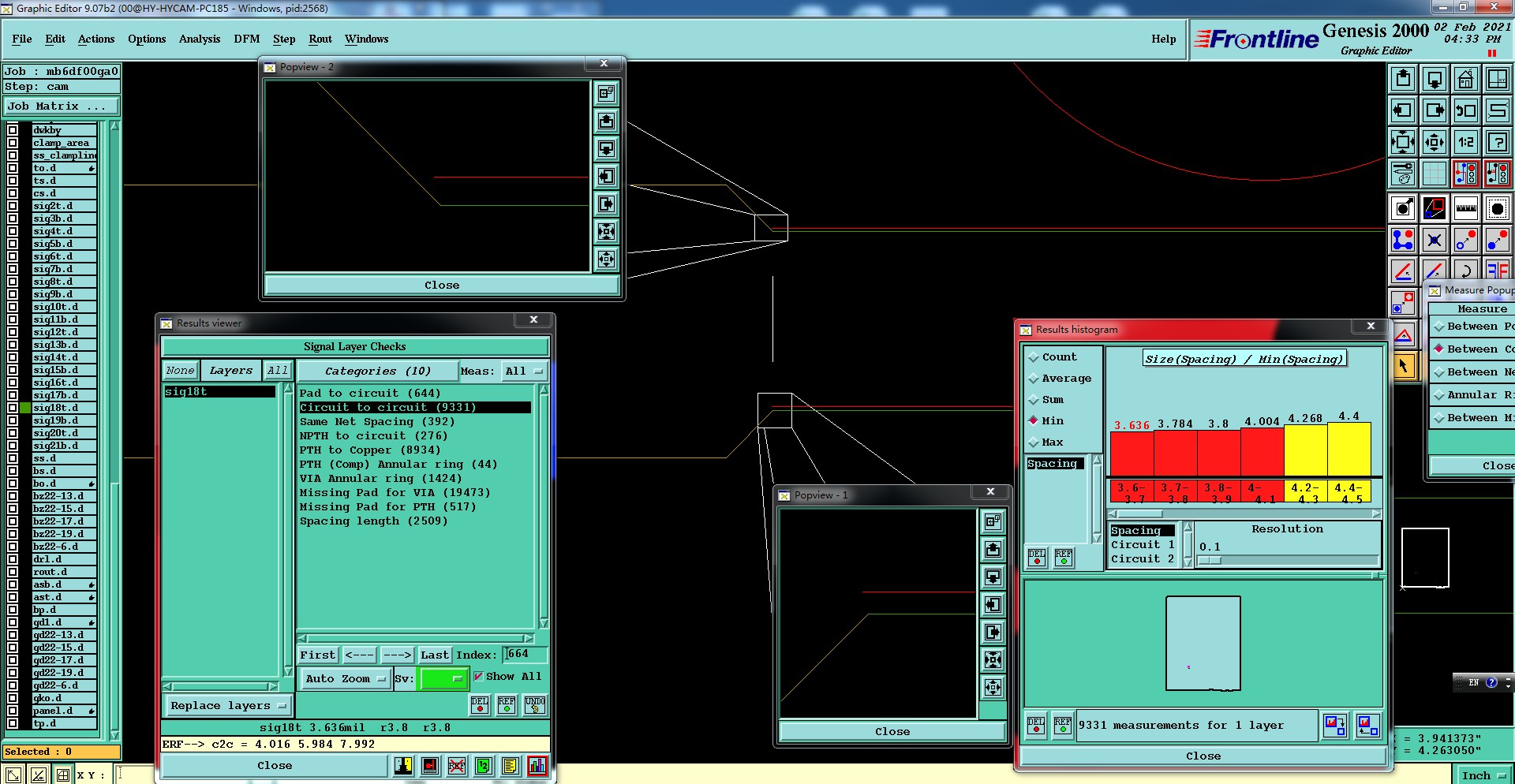
Task: Open the Analysis menu
Action: (199, 39)
